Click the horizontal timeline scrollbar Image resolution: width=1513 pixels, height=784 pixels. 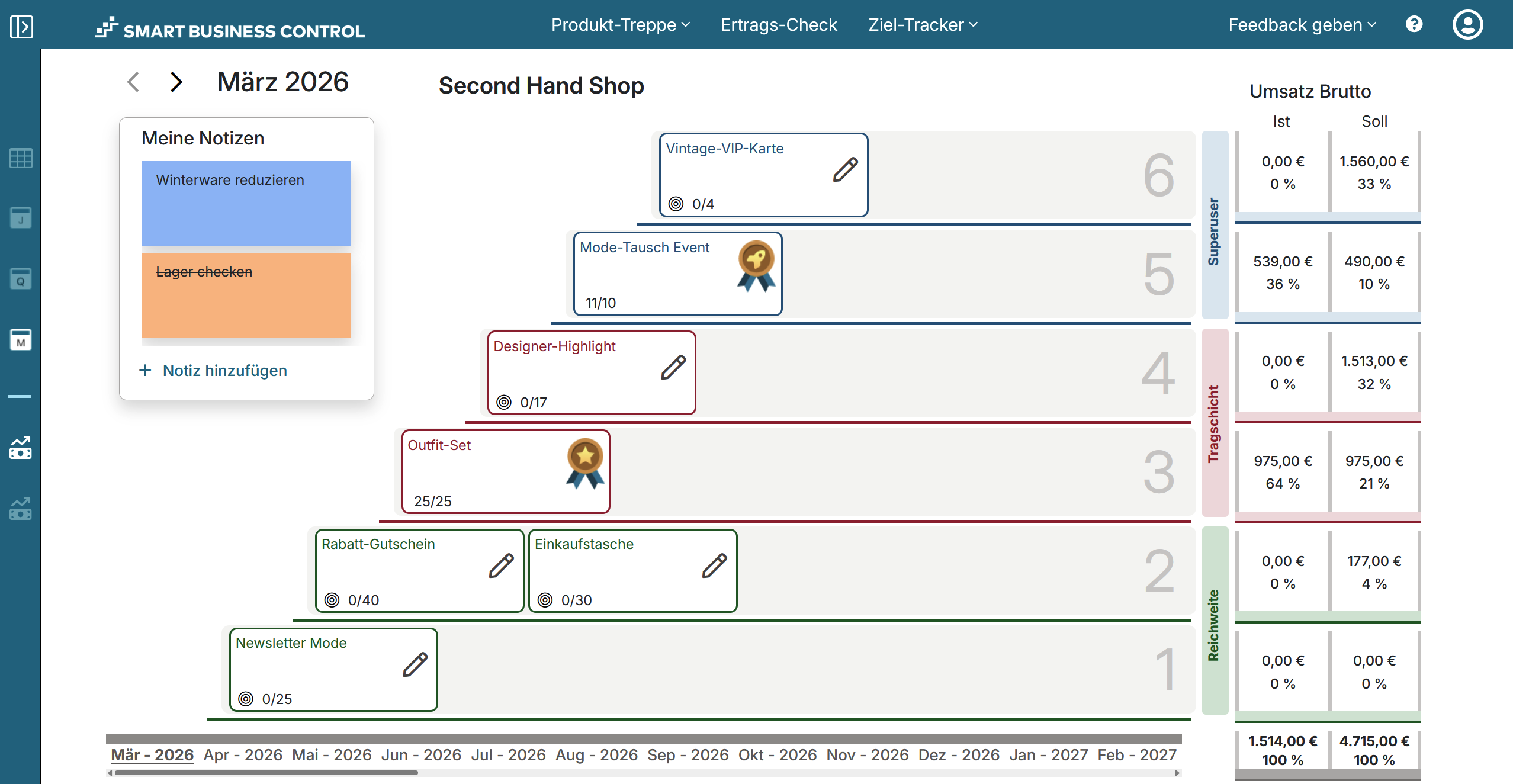coord(266,773)
